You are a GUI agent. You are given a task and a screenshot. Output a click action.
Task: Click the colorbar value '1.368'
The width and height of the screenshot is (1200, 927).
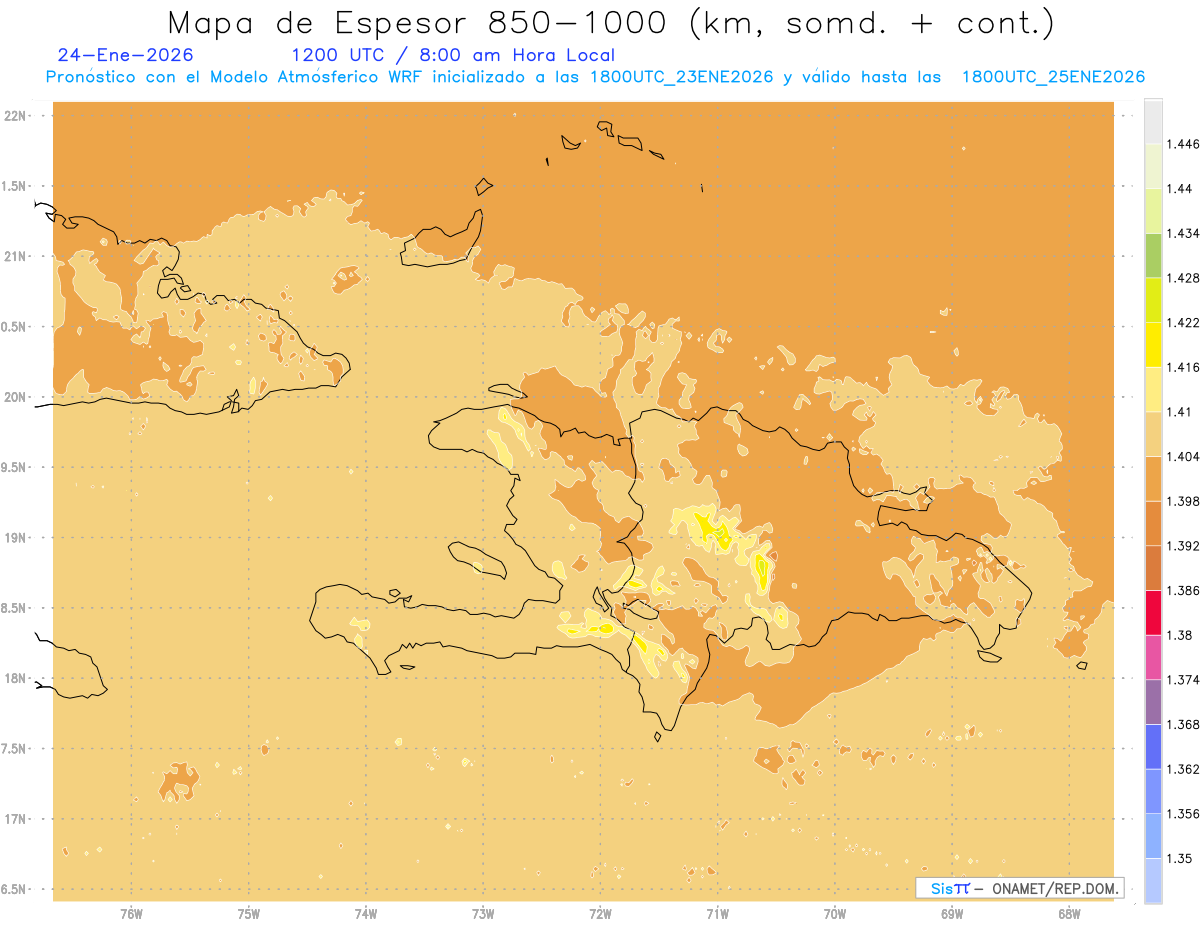pos(1183,725)
